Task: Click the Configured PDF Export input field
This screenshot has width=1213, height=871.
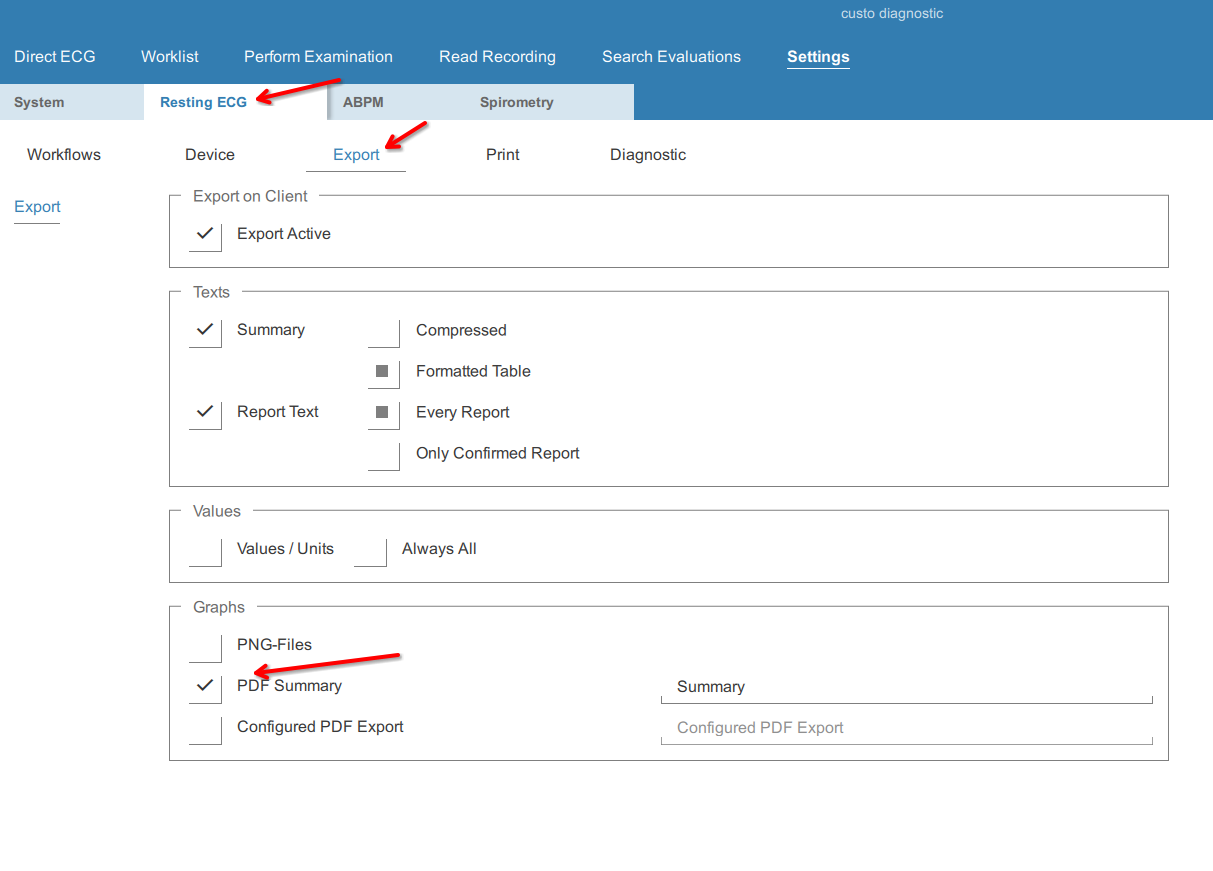Action: [x=906, y=728]
